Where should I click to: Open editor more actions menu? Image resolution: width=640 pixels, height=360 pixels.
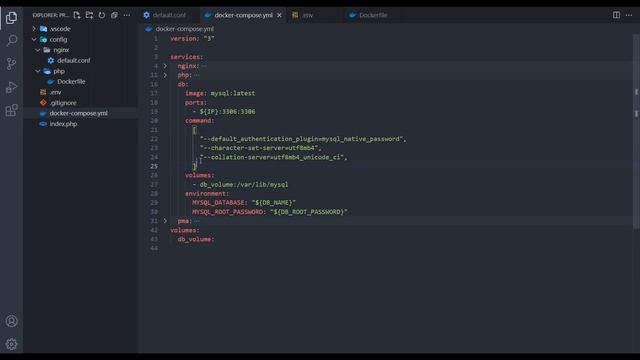click(629, 15)
